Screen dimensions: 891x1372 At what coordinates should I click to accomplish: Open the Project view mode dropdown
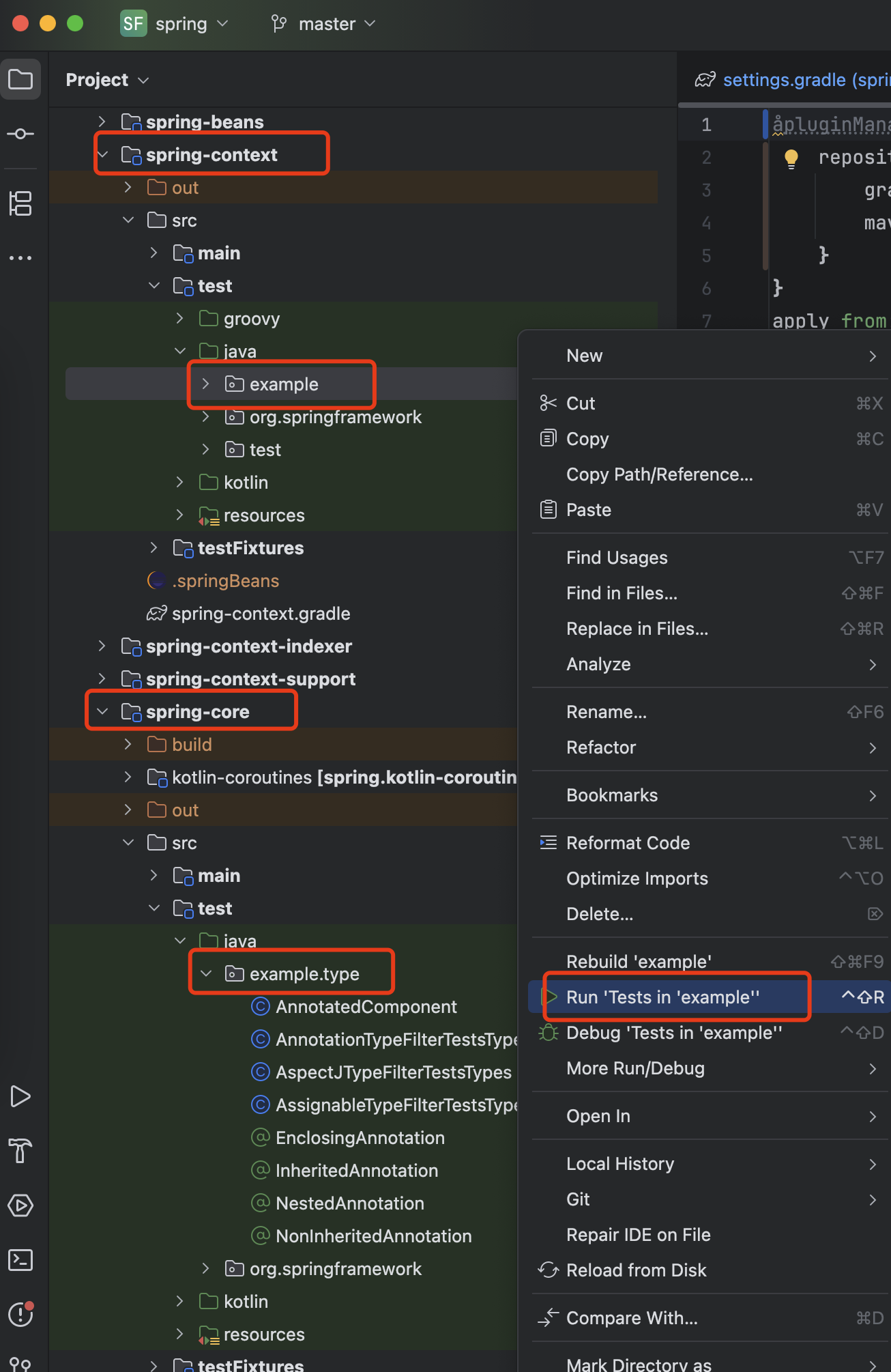(107, 80)
